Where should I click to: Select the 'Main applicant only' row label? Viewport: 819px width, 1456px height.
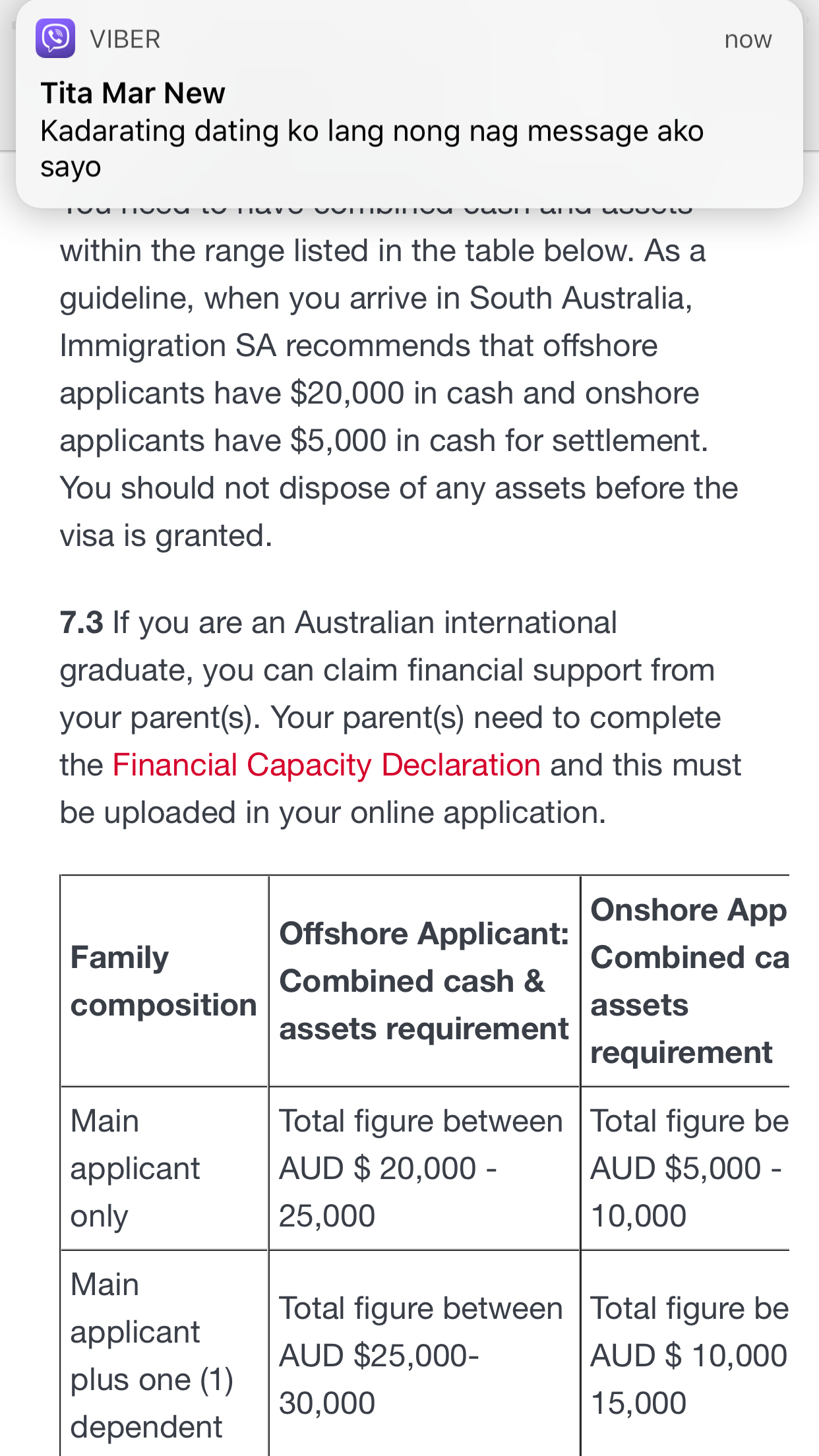pos(135,1168)
